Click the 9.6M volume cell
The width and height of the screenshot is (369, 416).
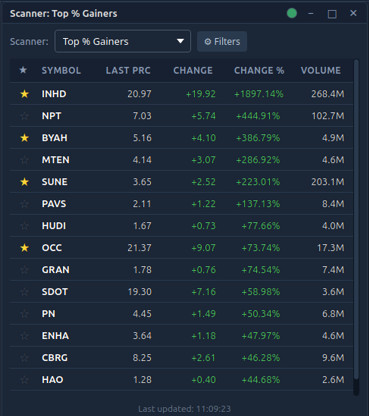(x=333, y=358)
